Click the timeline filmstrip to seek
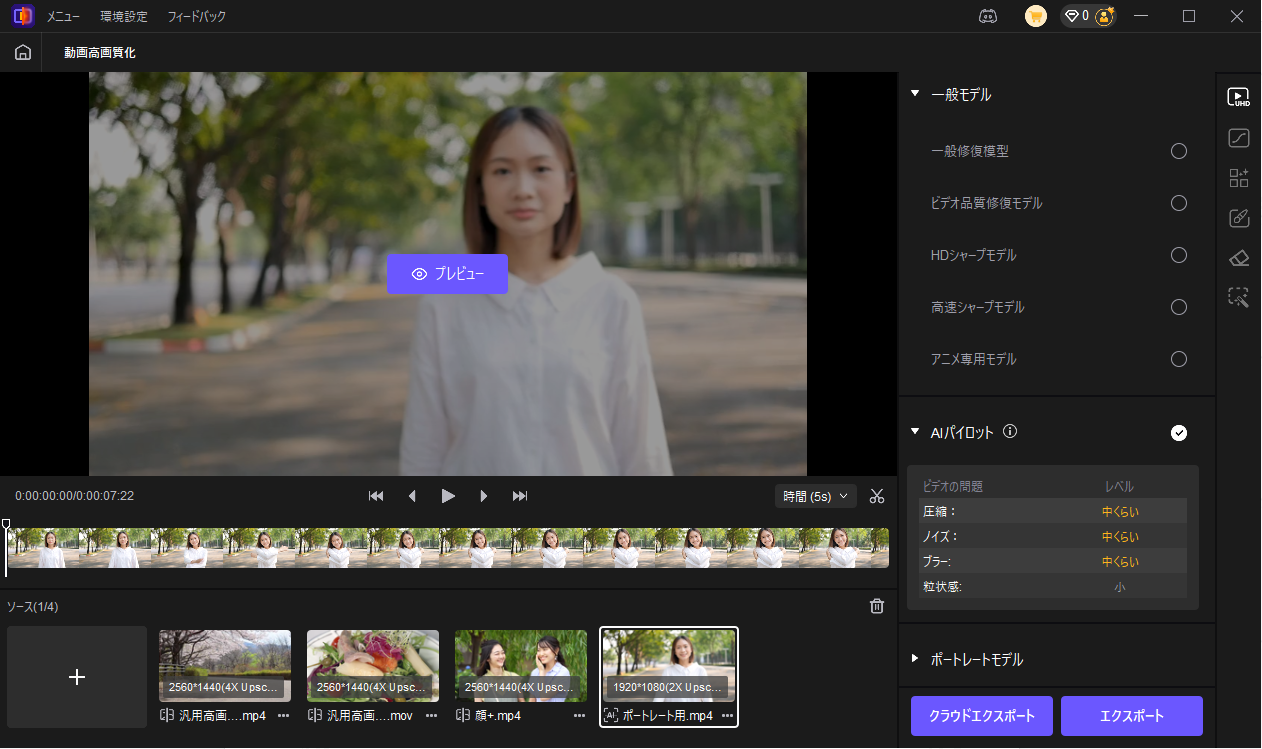 (x=448, y=548)
